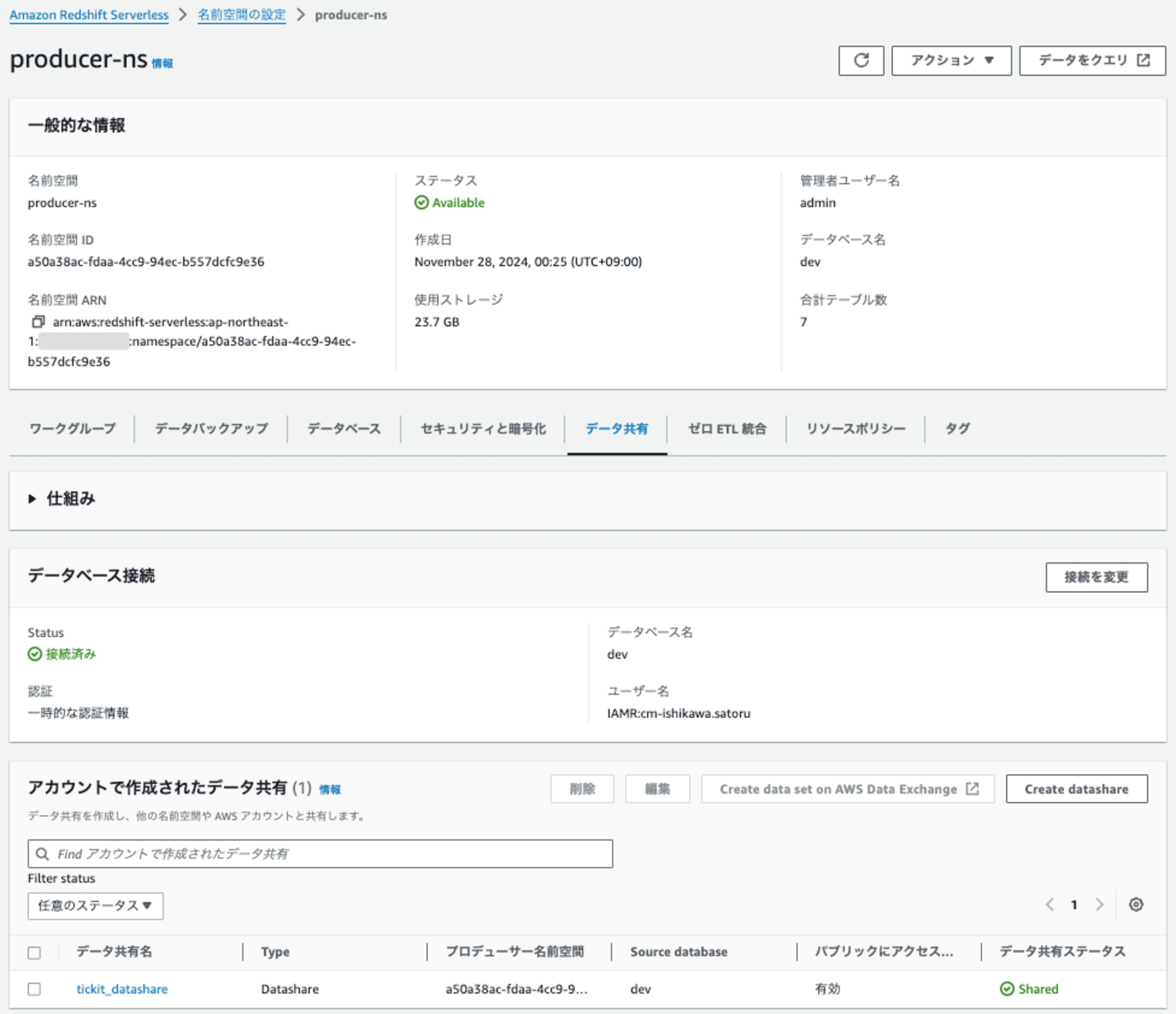Click the Datashare type cell
The image size is (1176, 1014).
(290, 989)
